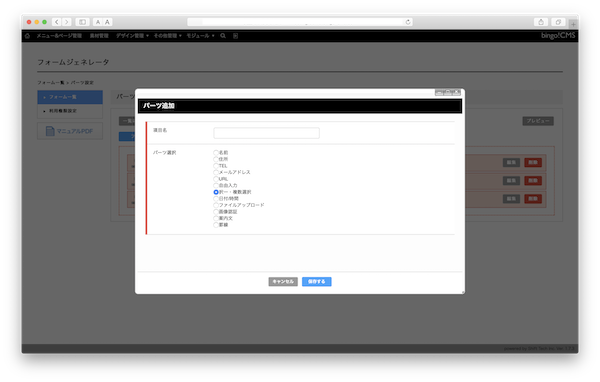
Task: Close the パーツ追加 dialog with X
Action: coord(457,92)
